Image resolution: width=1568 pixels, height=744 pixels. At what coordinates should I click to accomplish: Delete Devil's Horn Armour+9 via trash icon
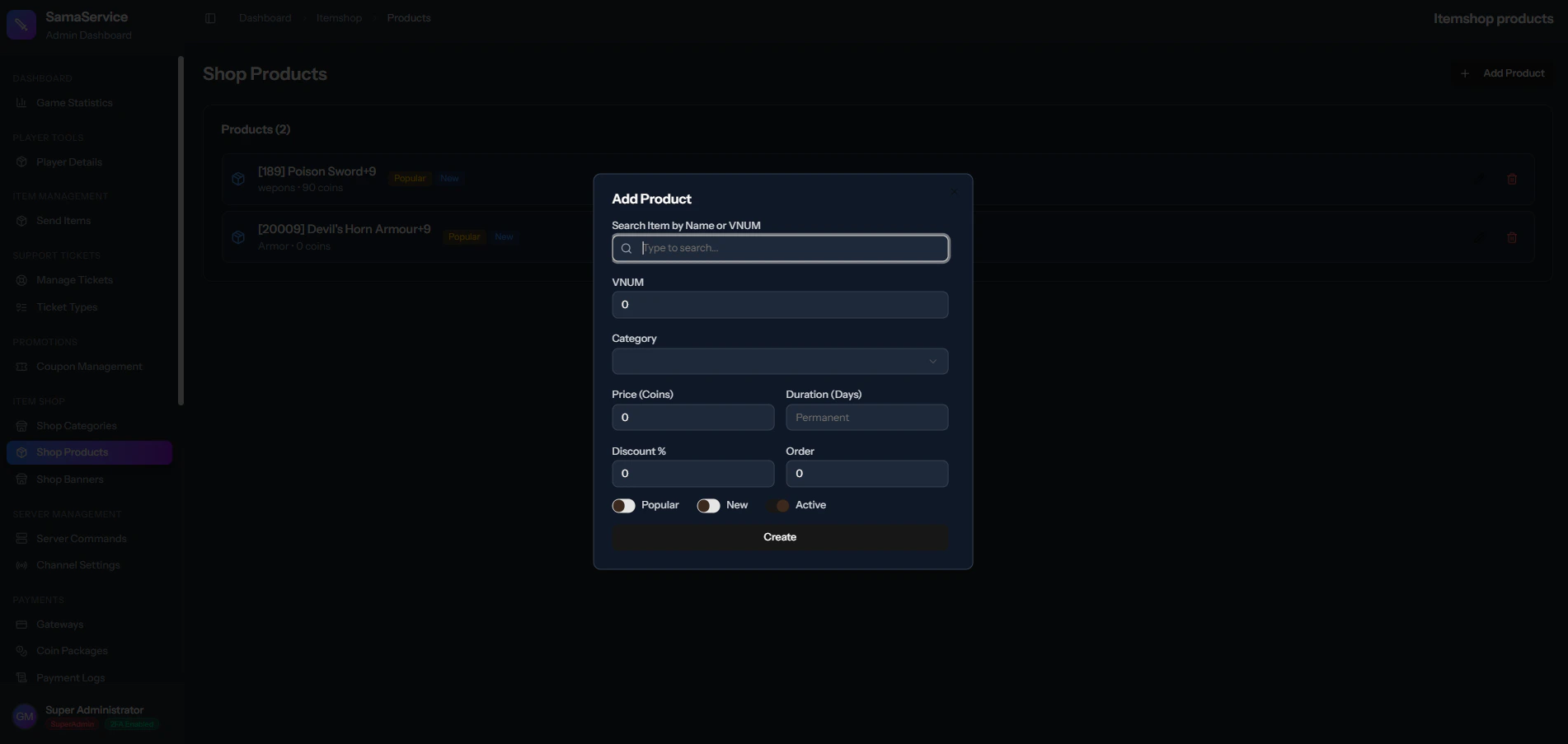pos(1512,237)
